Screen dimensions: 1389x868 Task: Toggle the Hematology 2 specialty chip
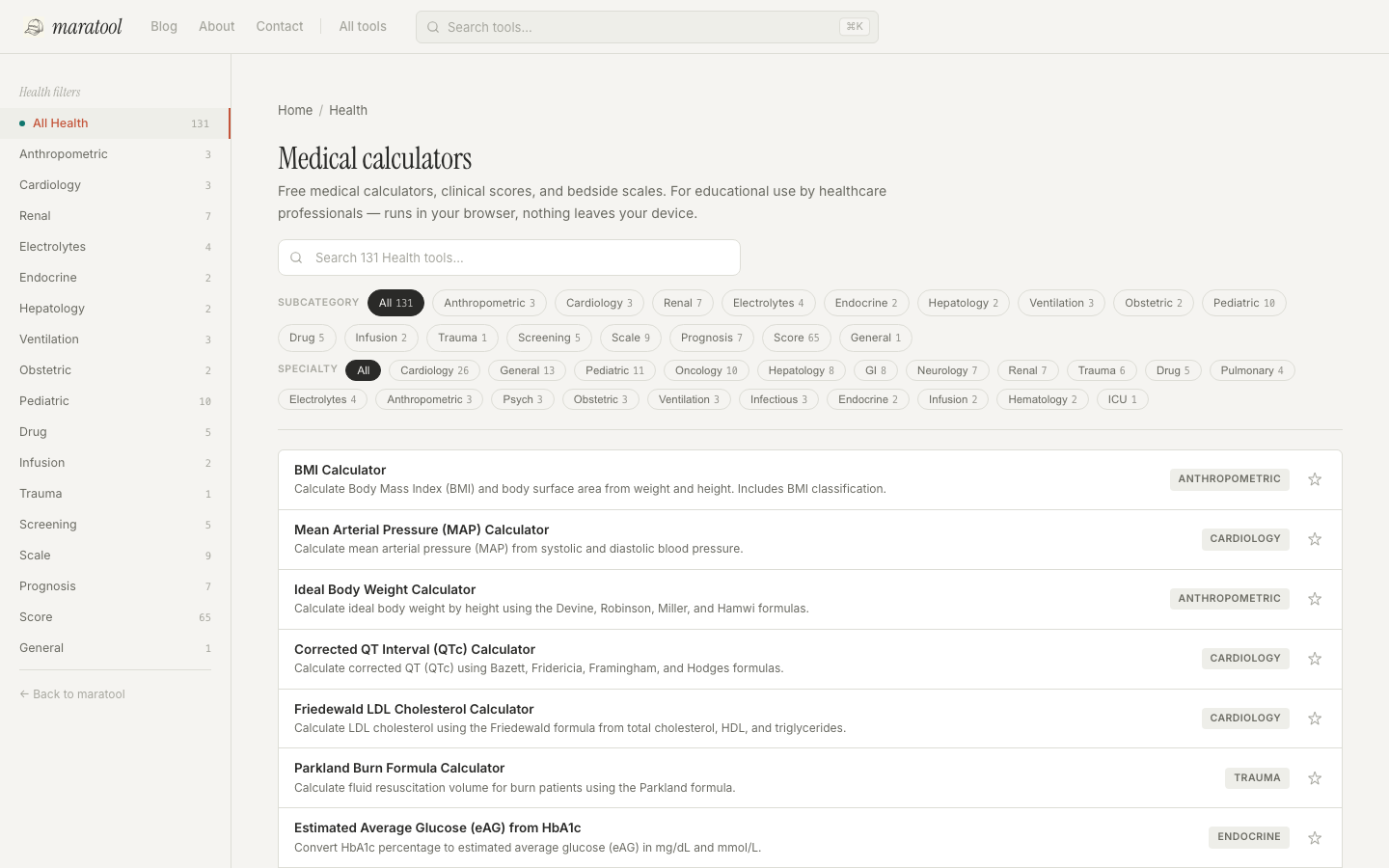[x=1043, y=399]
